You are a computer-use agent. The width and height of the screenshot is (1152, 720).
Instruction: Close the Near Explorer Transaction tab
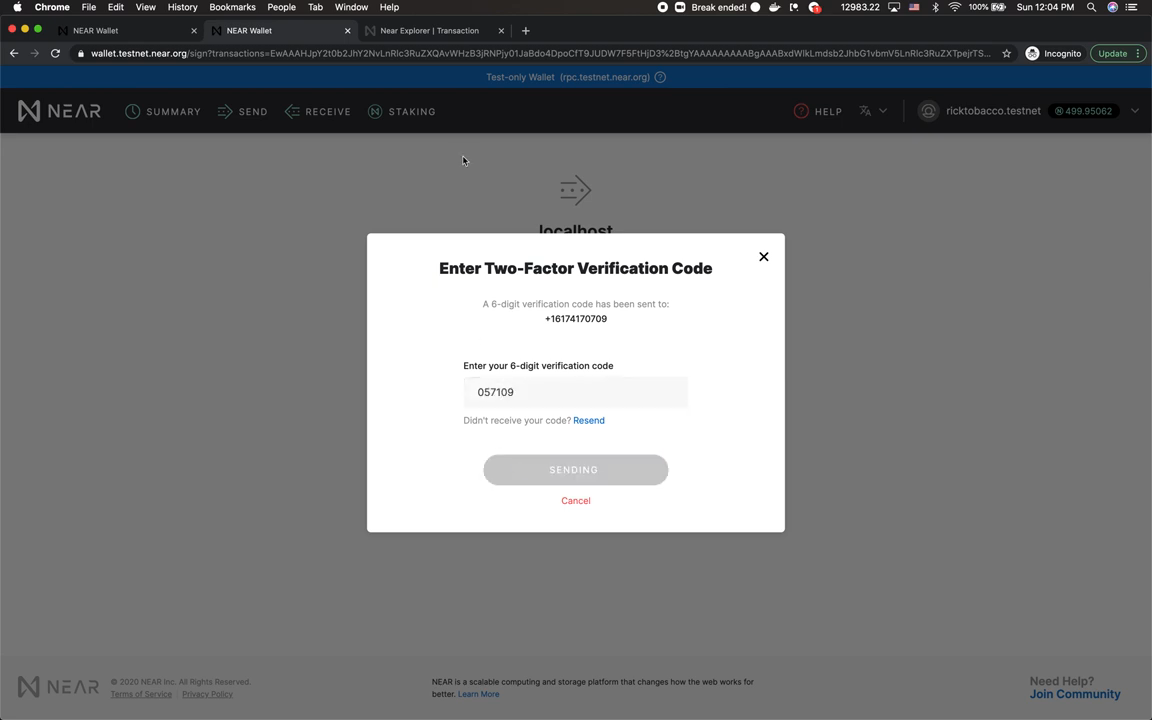[x=501, y=31]
